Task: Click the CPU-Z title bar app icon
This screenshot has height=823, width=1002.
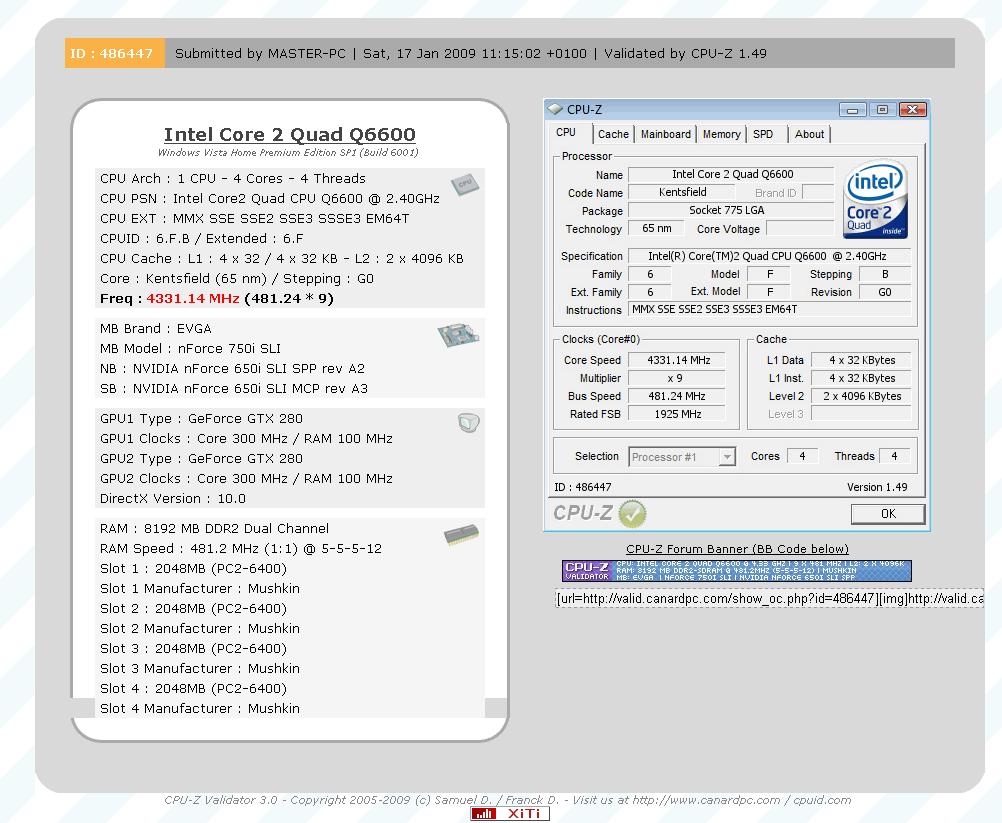Action: tap(555, 109)
